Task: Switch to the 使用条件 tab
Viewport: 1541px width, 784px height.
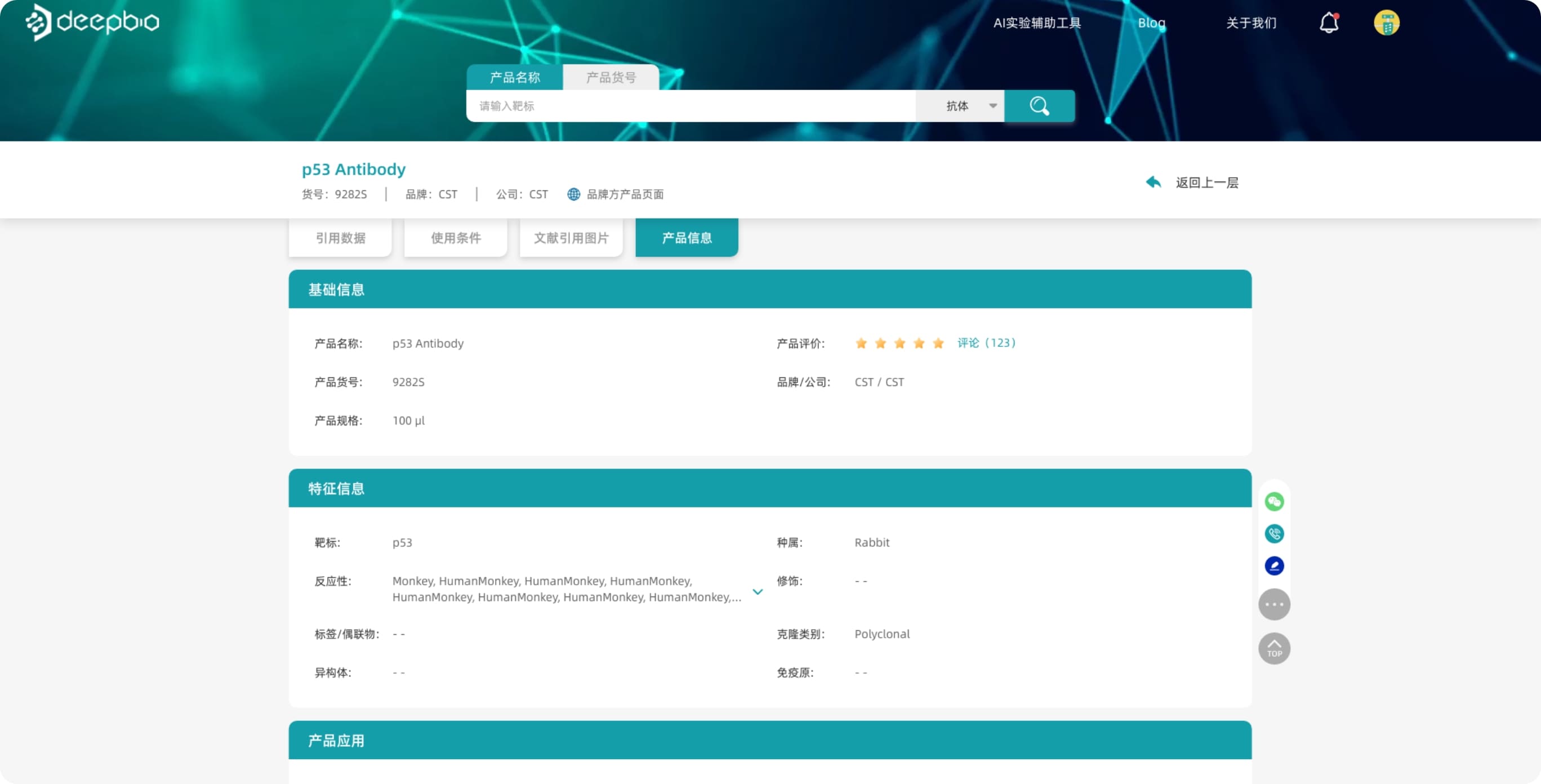Action: (x=456, y=238)
